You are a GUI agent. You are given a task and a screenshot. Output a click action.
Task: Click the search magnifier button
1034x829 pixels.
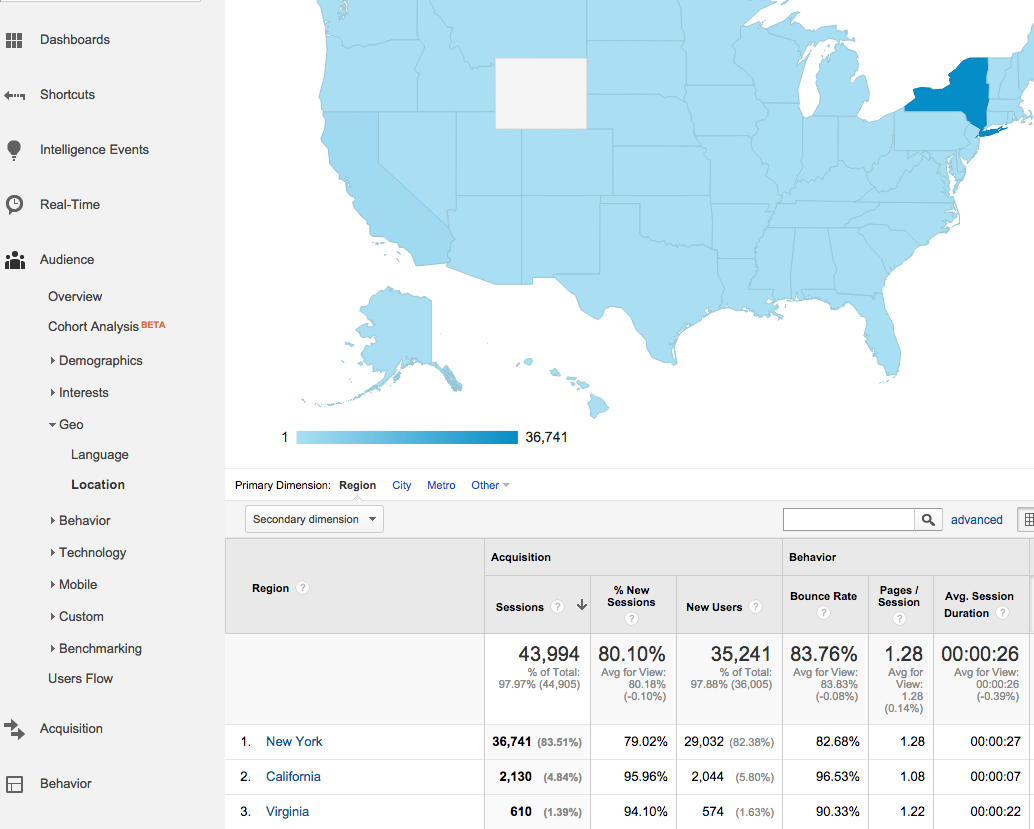click(929, 520)
